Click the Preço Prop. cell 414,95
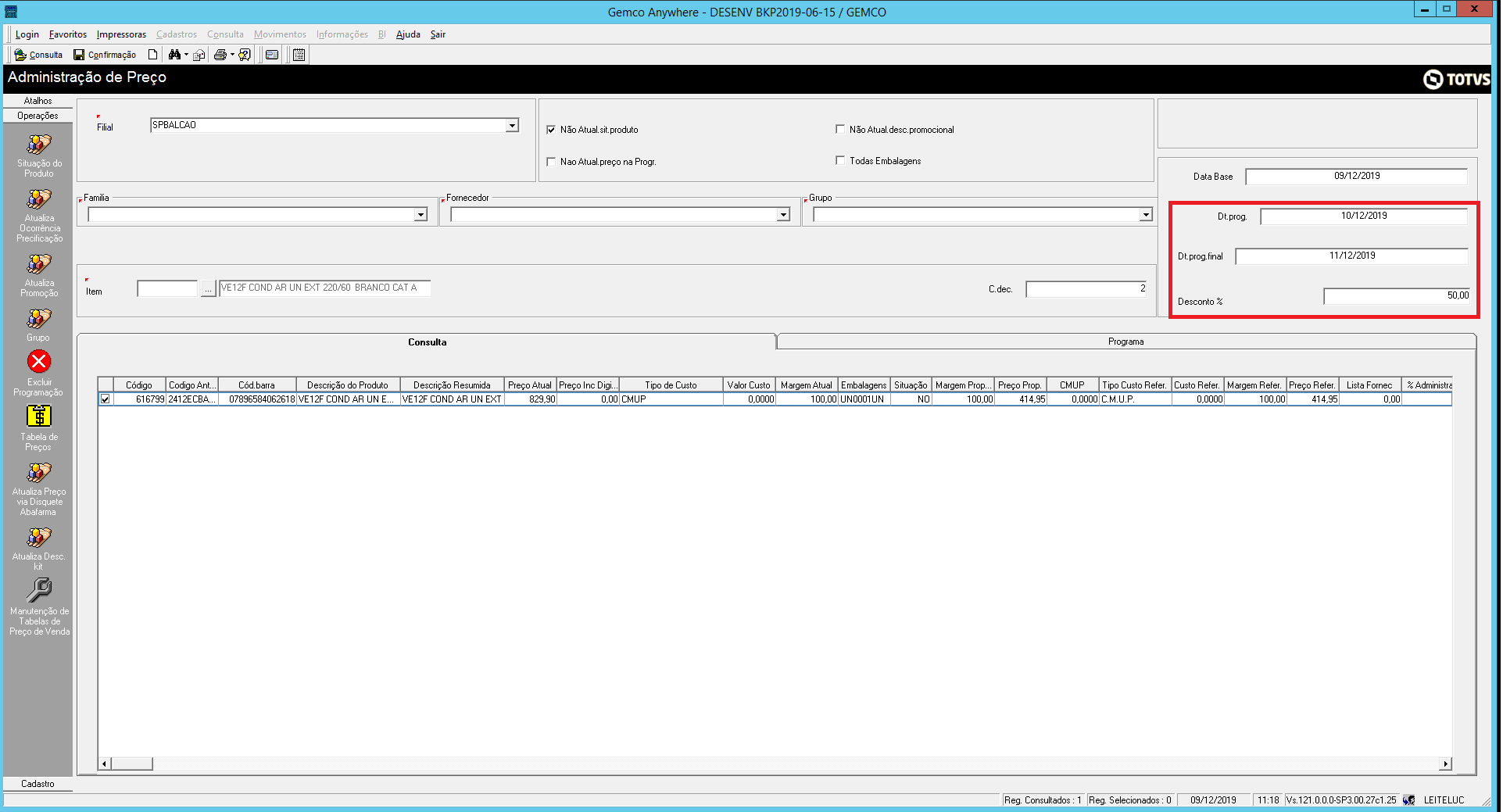The width and height of the screenshot is (1503, 812). click(1021, 399)
